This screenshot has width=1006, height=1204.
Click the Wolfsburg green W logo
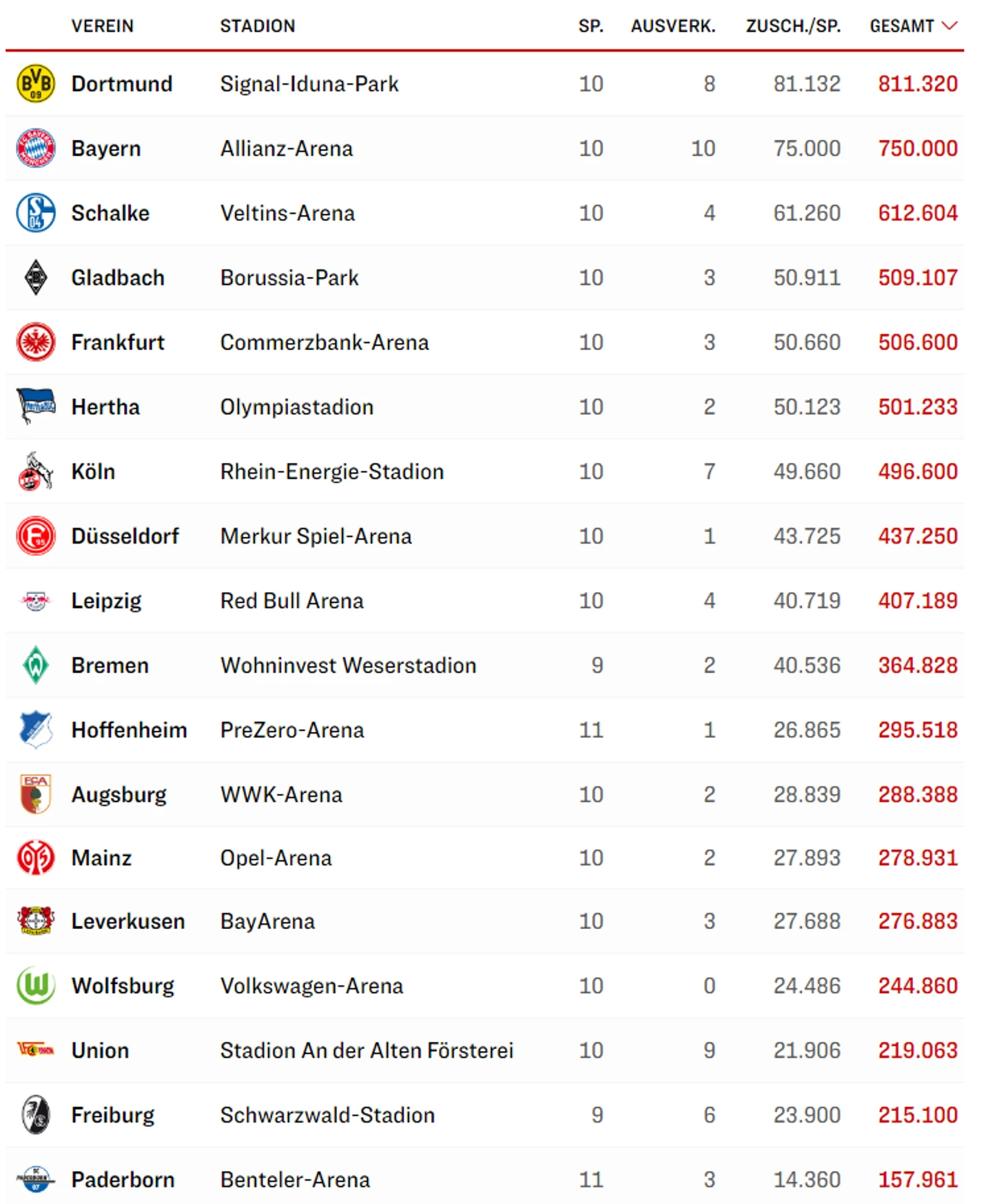coord(36,986)
